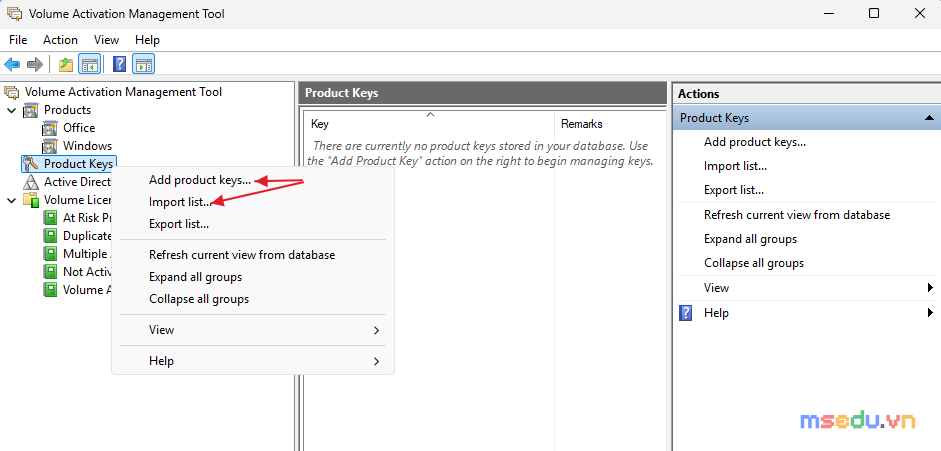The image size is (941, 451).
Task: Click the app icon in the title bar
Action: [14, 13]
